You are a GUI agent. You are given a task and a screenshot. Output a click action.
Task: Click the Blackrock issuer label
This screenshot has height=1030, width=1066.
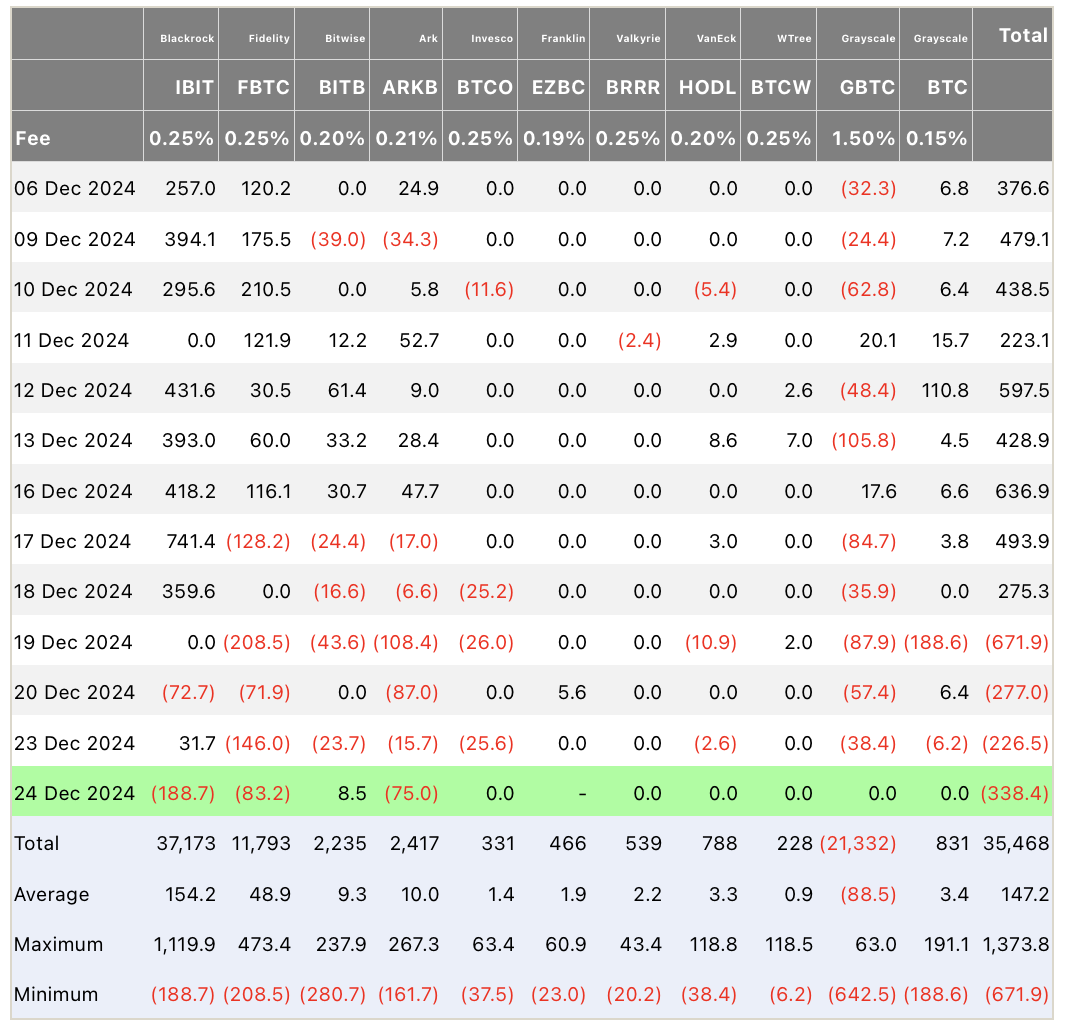coord(187,39)
